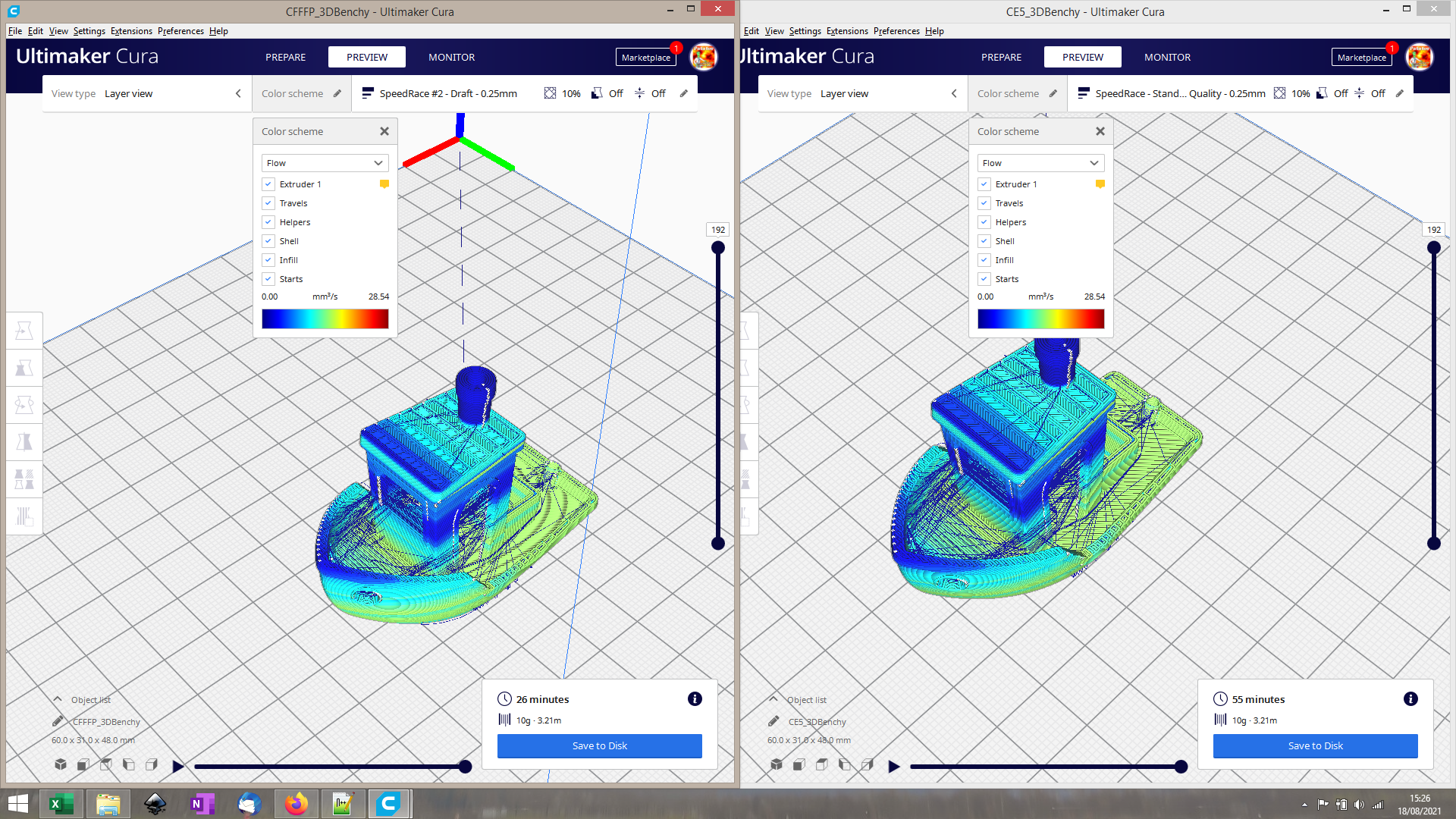
Task: Edit CFFFP_3DBenchy object name pencil
Action: 58,721
